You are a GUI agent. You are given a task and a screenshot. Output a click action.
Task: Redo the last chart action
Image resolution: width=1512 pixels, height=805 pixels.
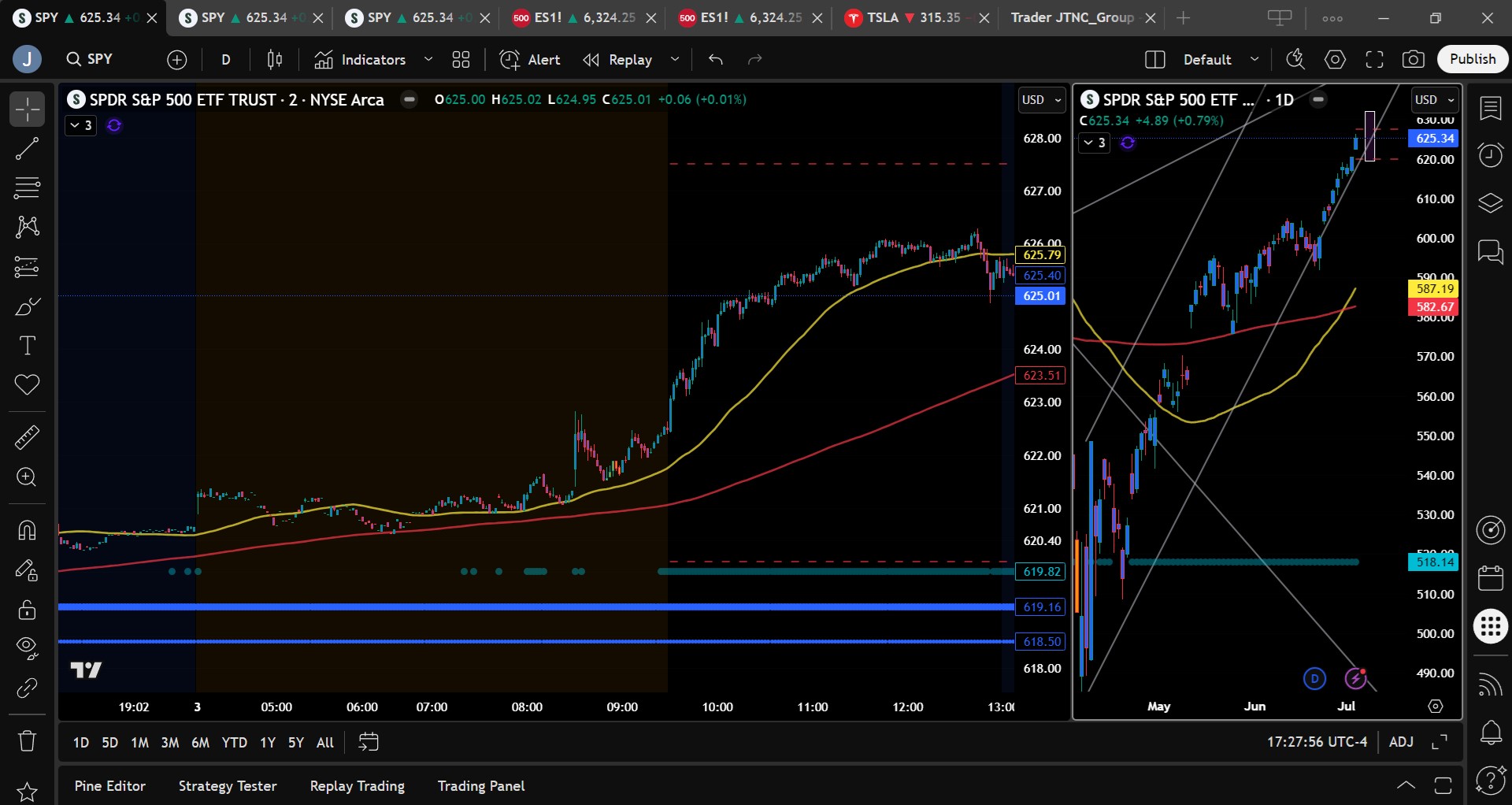click(754, 59)
